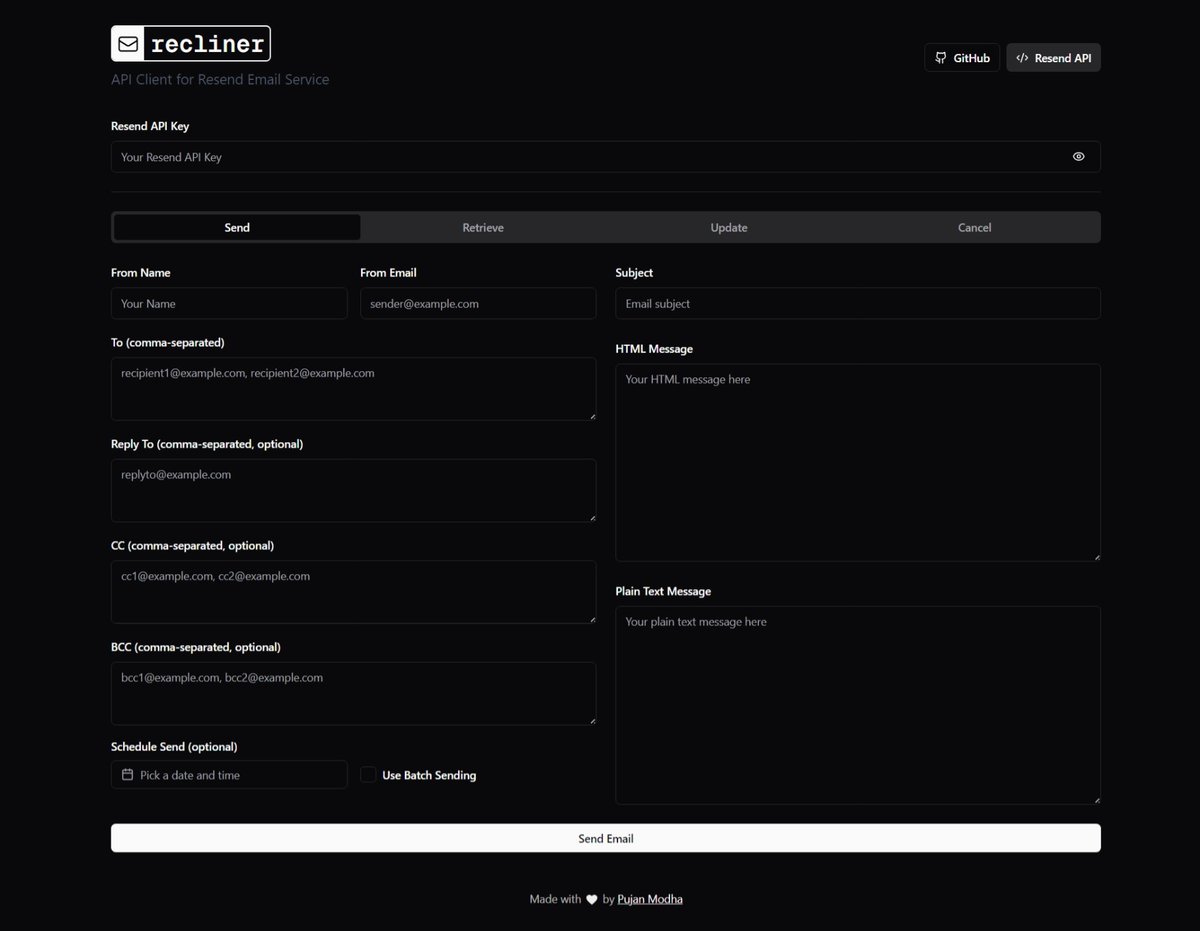This screenshot has width=1200, height=931.
Task: Click the 'API Client for Resend Email Service' tagline
Action: coord(220,79)
